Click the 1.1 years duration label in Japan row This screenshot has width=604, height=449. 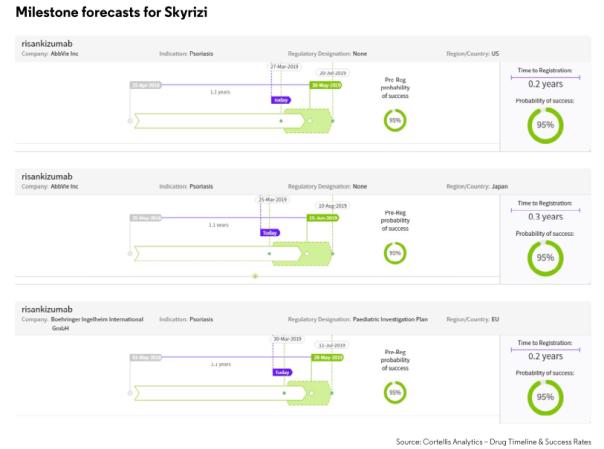pos(219,225)
